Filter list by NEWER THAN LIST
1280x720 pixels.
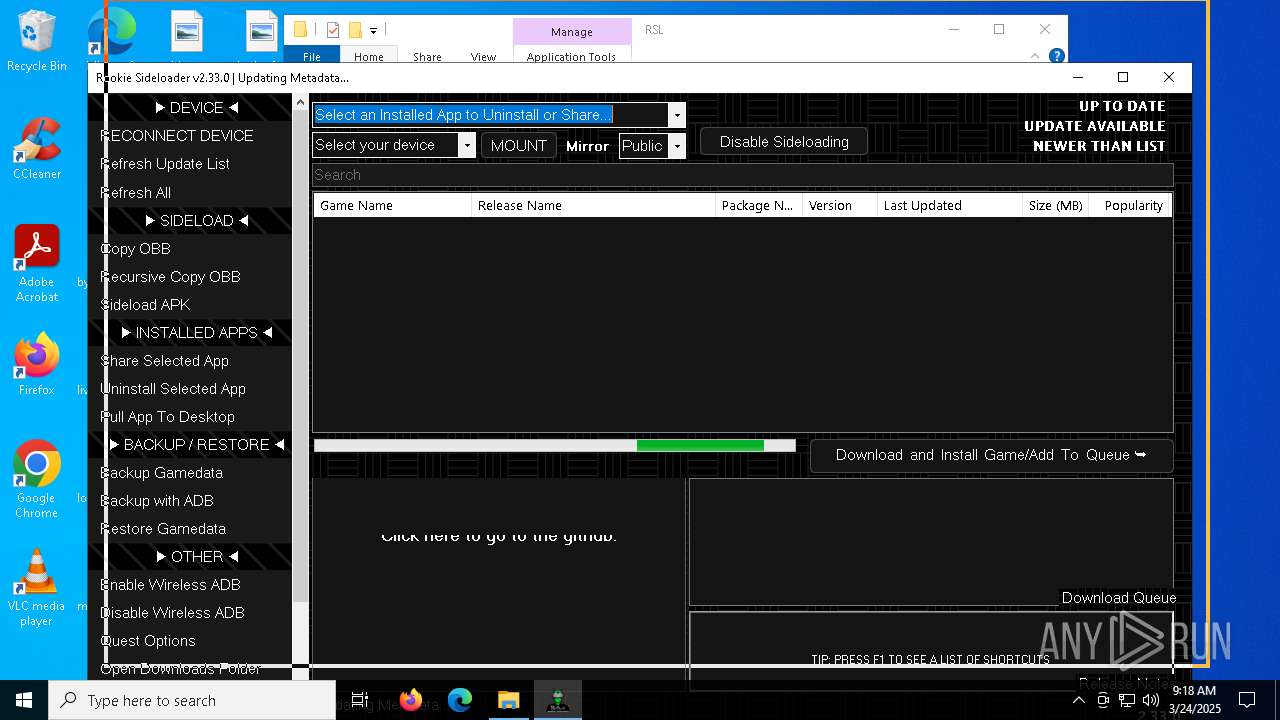[1099, 146]
